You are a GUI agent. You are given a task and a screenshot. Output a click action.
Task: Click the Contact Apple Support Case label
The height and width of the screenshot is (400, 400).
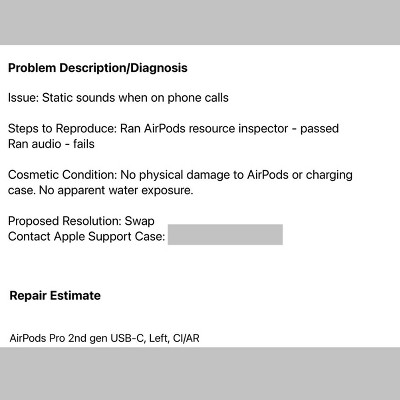pyautogui.click(x=86, y=237)
